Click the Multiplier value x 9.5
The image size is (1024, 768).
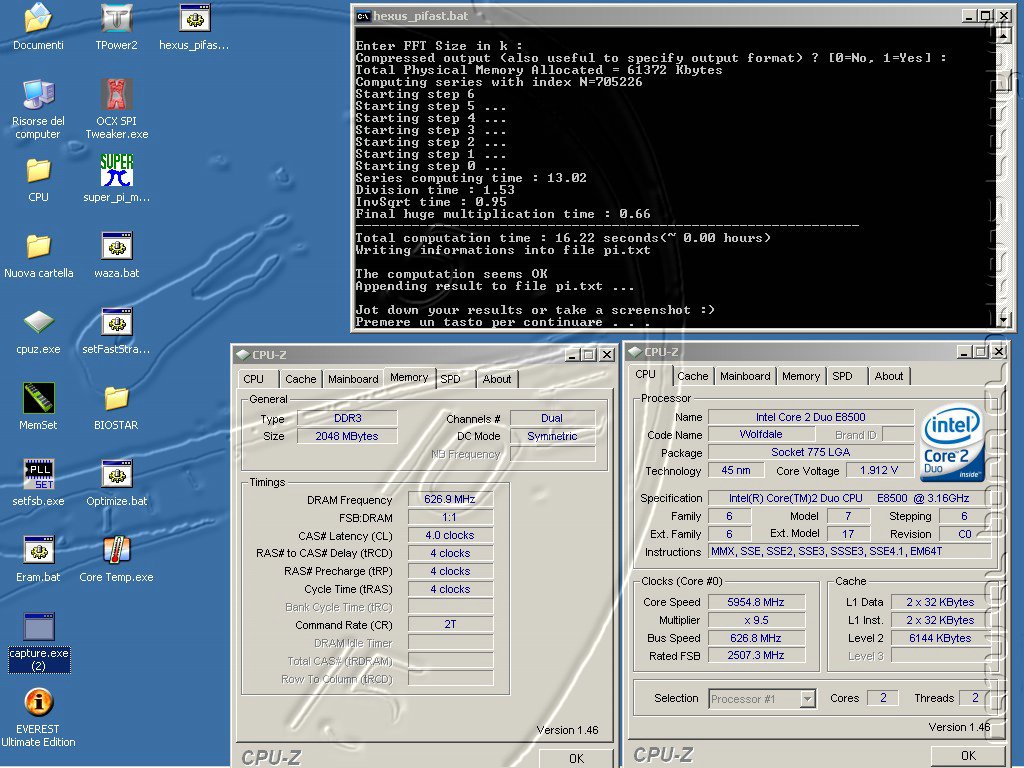(756, 620)
